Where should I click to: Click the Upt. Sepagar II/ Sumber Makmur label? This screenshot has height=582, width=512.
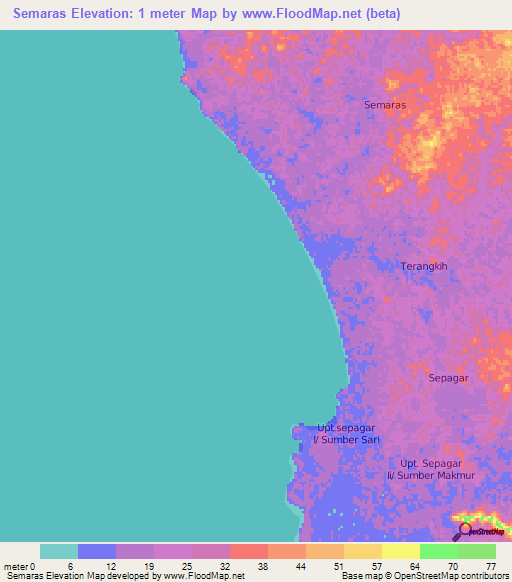coord(431,470)
